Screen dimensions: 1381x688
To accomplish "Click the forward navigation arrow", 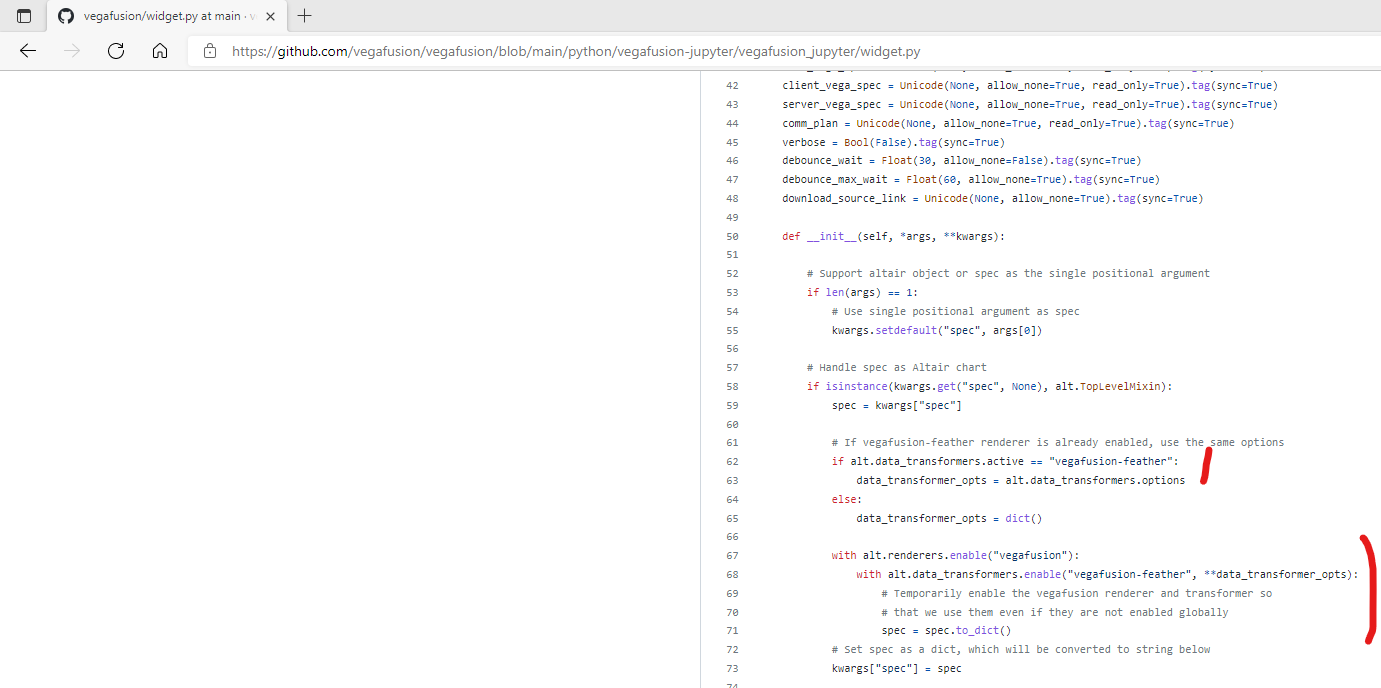I will (x=72, y=51).
